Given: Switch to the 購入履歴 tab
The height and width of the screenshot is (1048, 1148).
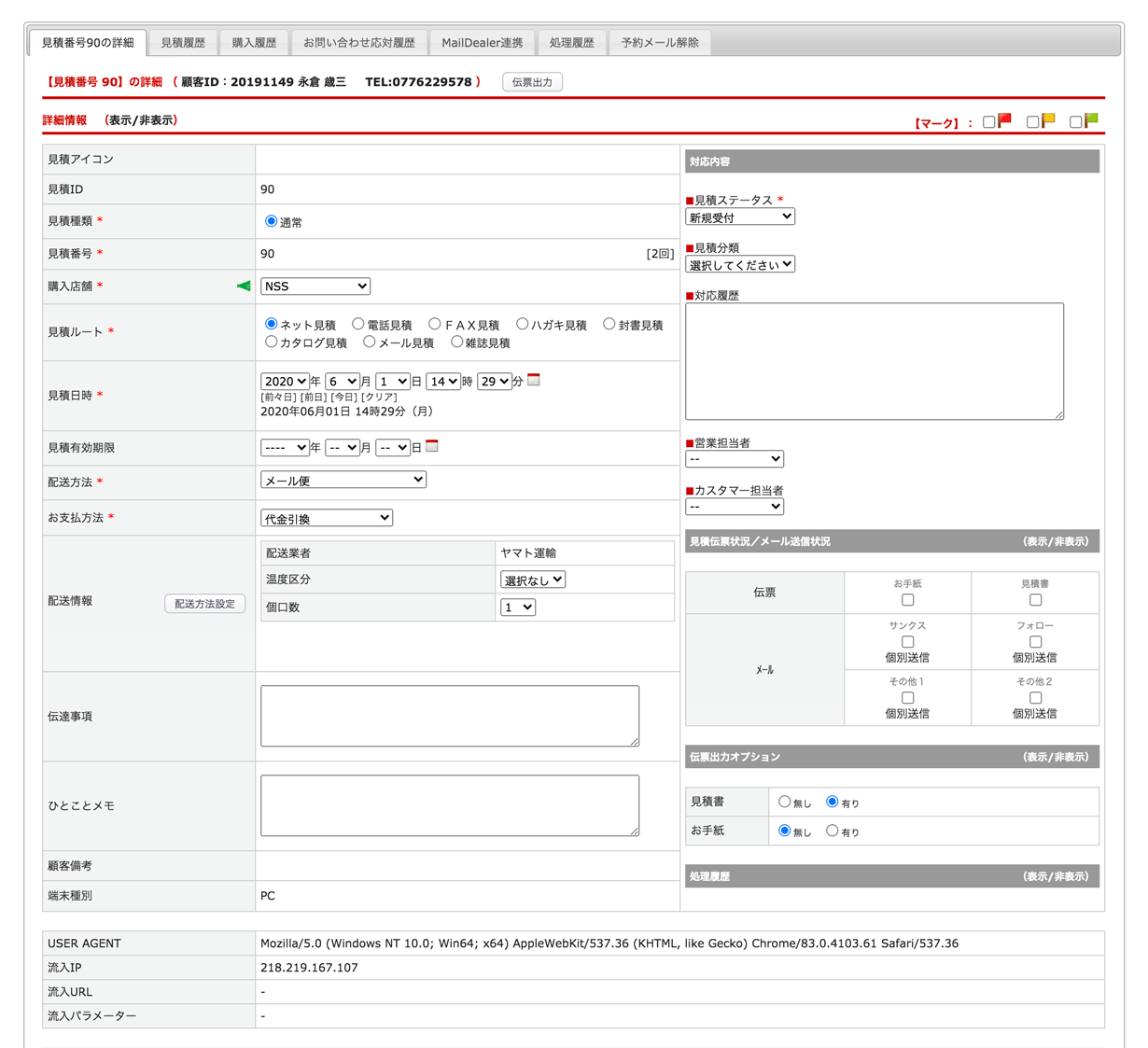Looking at the screenshot, I should 254,43.
